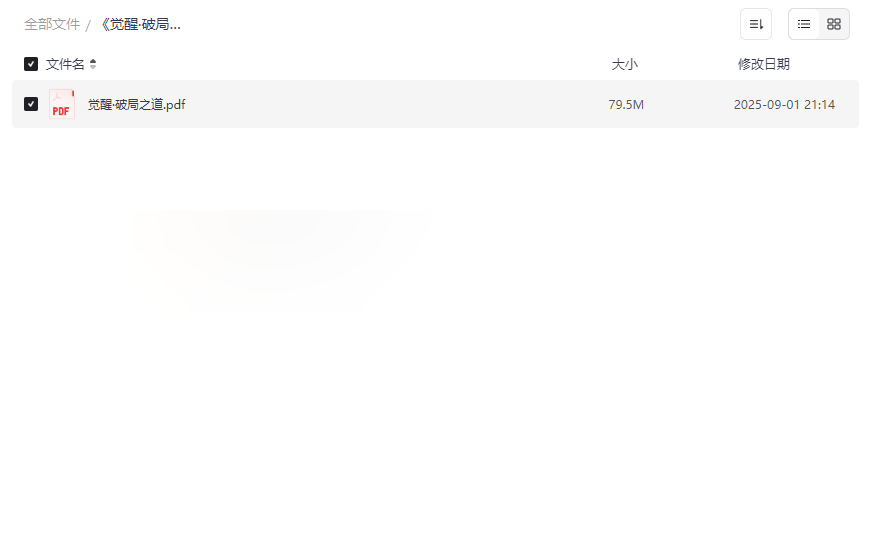Sort files by the 文件名 column

tap(65, 64)
